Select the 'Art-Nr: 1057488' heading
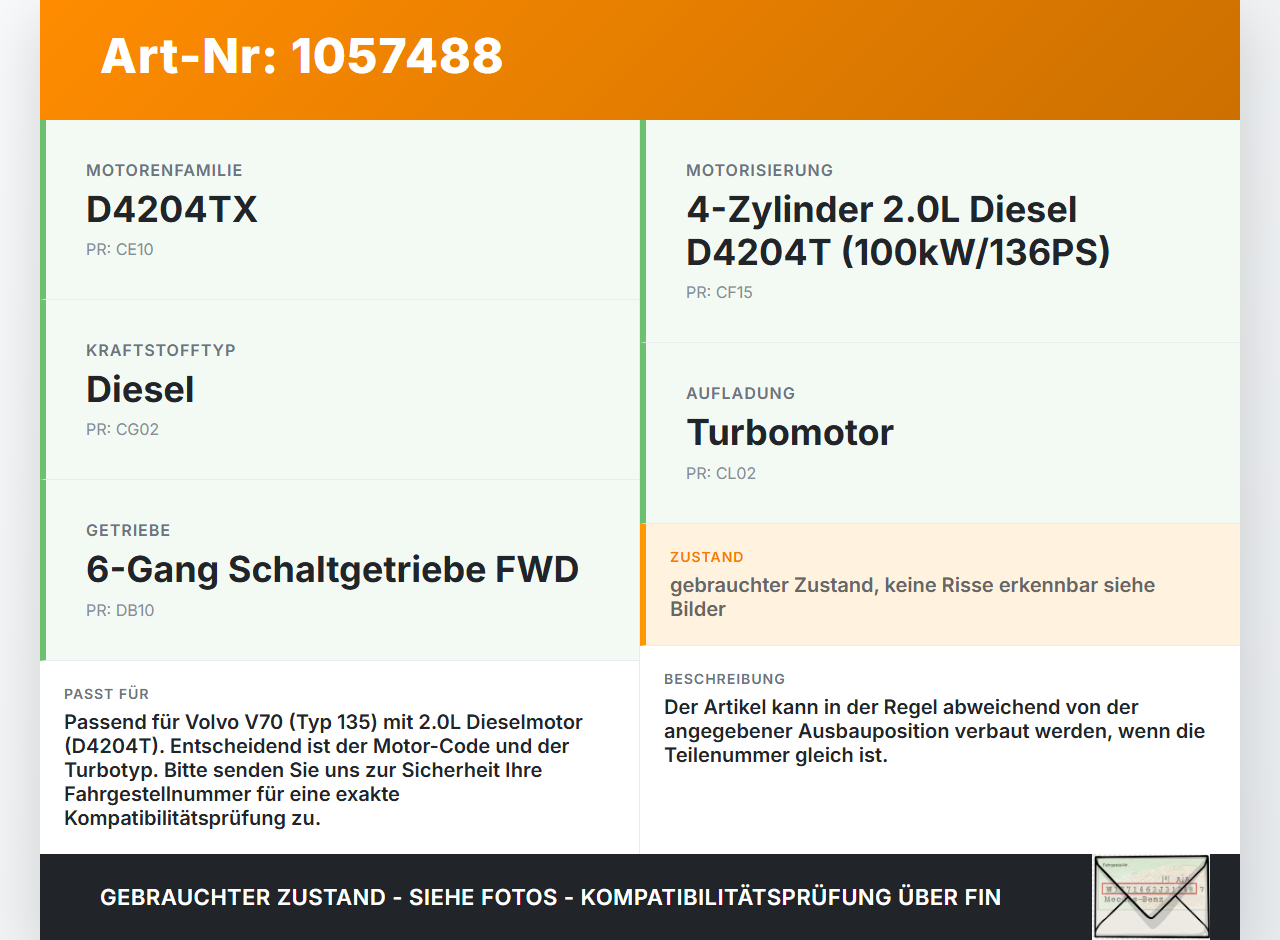1280x940 pixels. click(x=301, y=56)
